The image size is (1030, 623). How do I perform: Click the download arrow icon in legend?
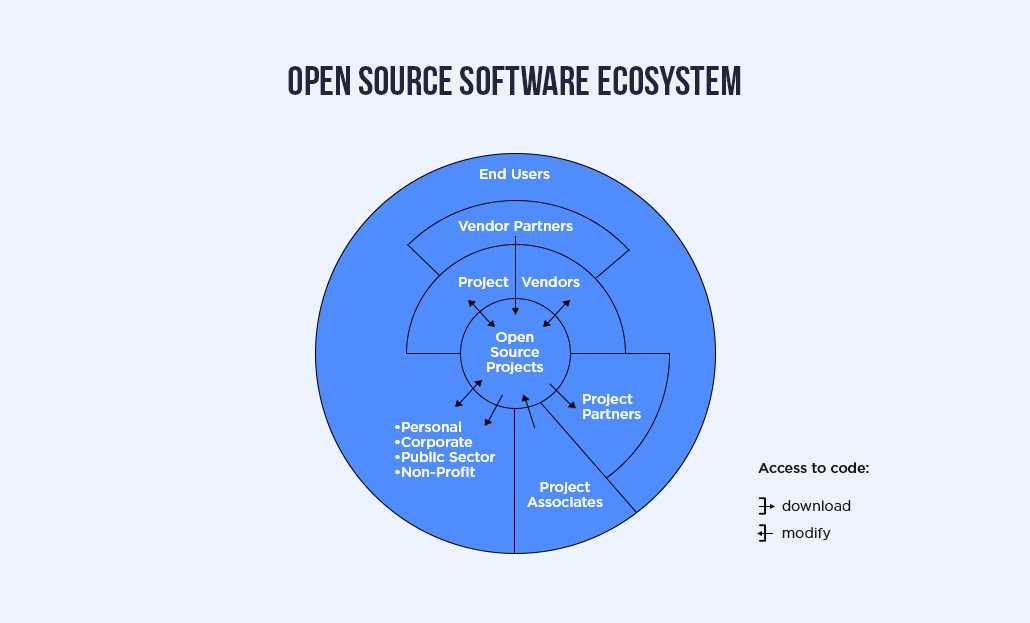(x=766, y=506)
